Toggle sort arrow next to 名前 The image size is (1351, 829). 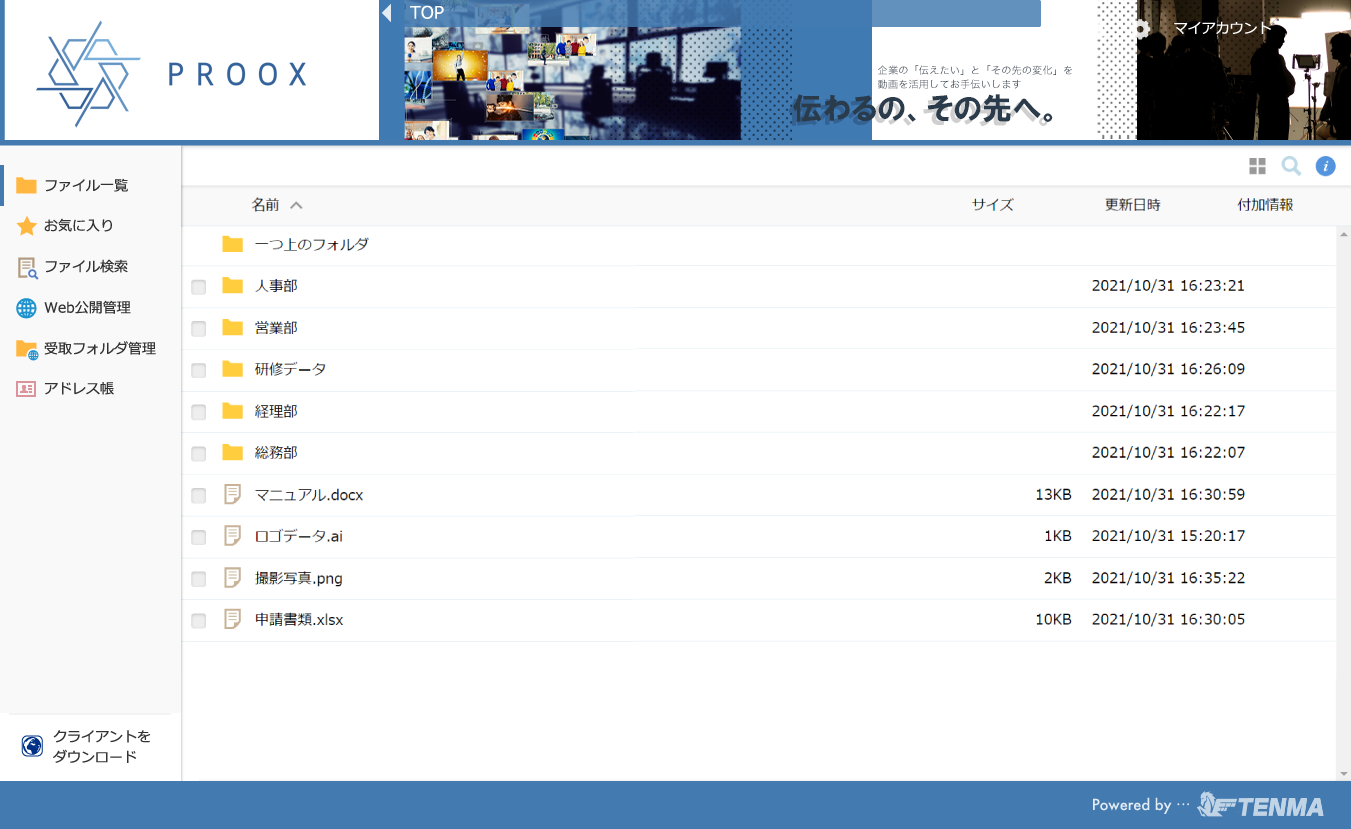point(296,205)
